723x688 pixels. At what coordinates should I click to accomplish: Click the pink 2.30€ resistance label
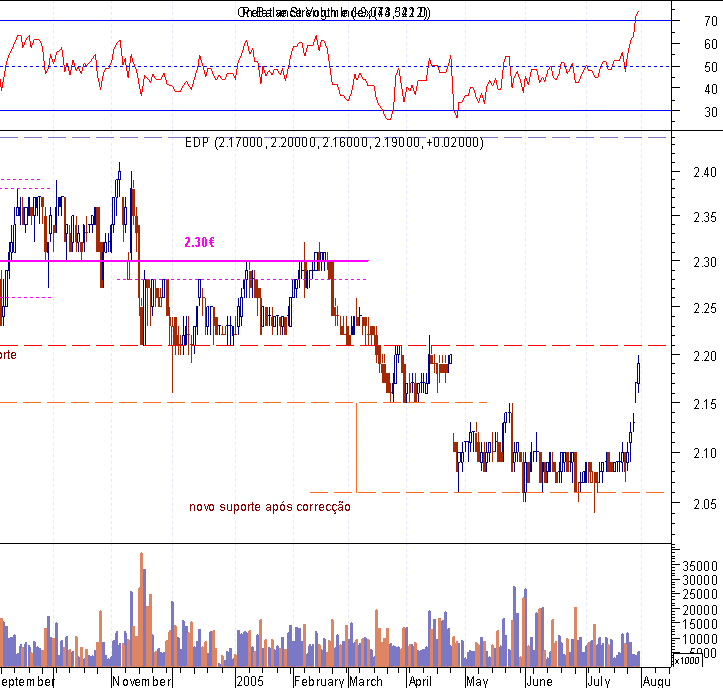coord(199,242)
